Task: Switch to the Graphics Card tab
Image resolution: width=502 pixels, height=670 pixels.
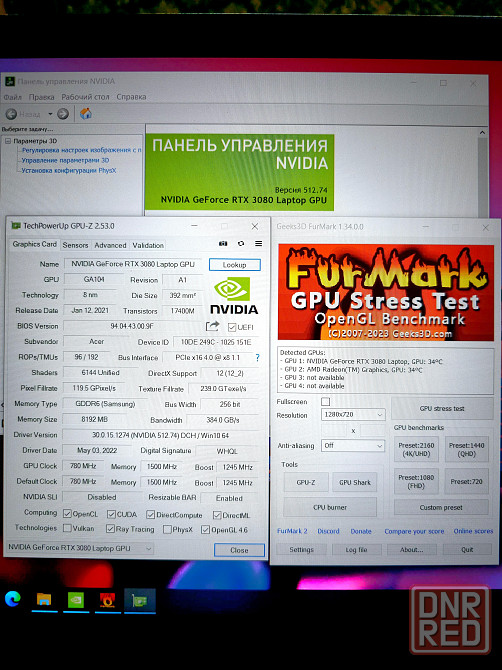Action: (x=35, y=244)
